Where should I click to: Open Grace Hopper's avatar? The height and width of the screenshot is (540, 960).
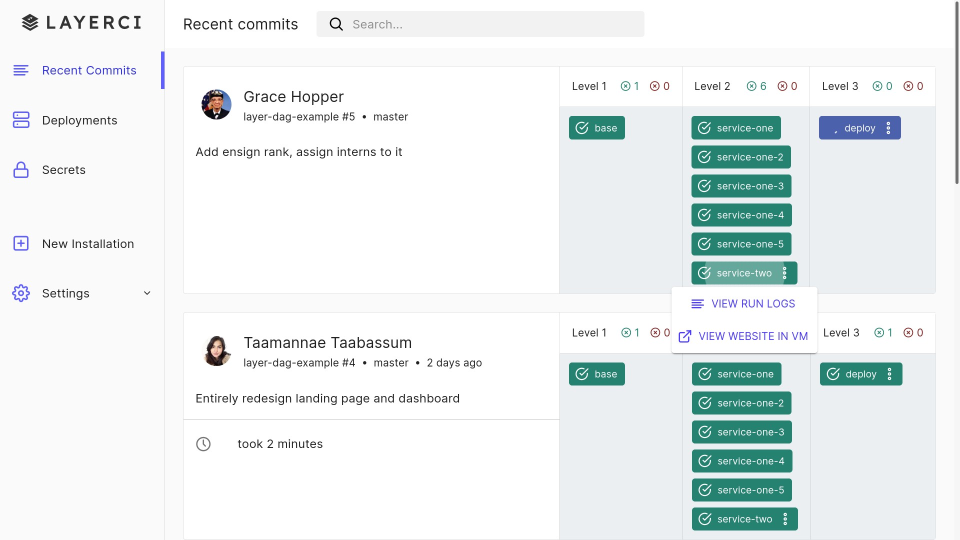click(216, 104)
